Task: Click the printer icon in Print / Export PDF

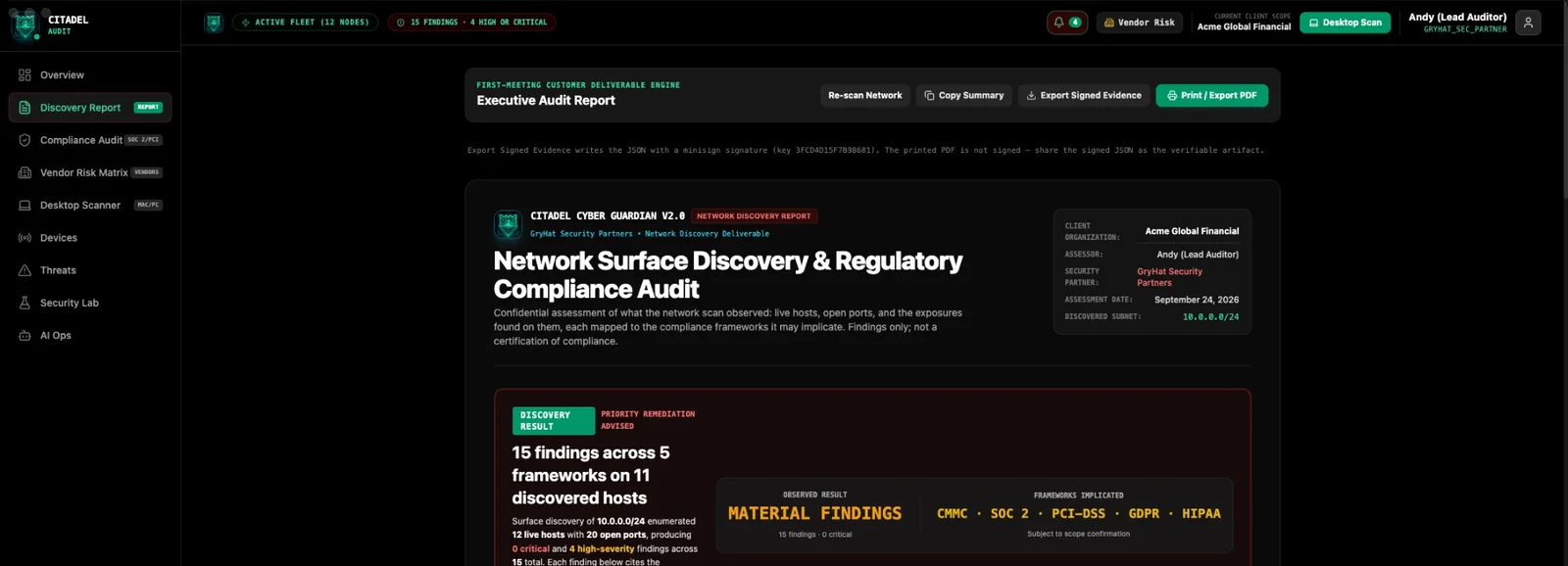Action: tap(1172, 96)
